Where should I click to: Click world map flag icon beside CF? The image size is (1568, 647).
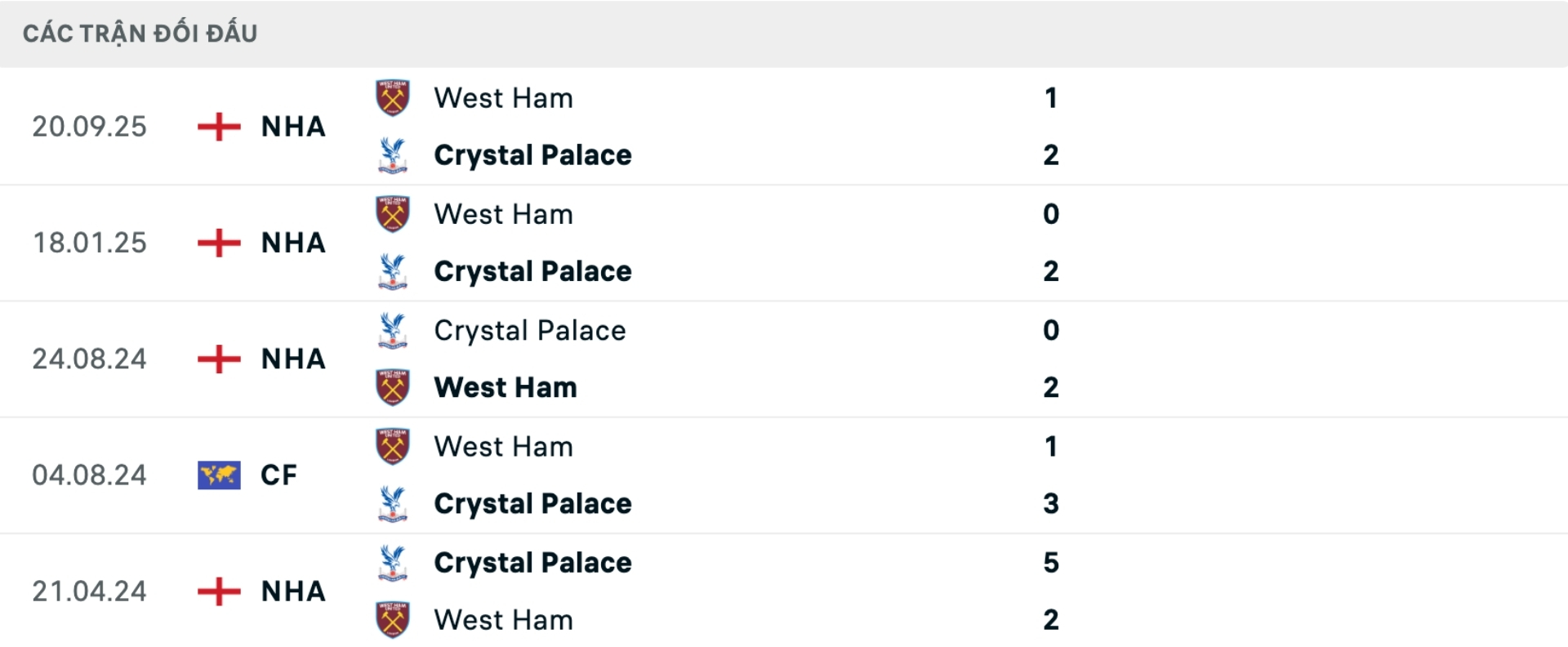click(219, 475)
